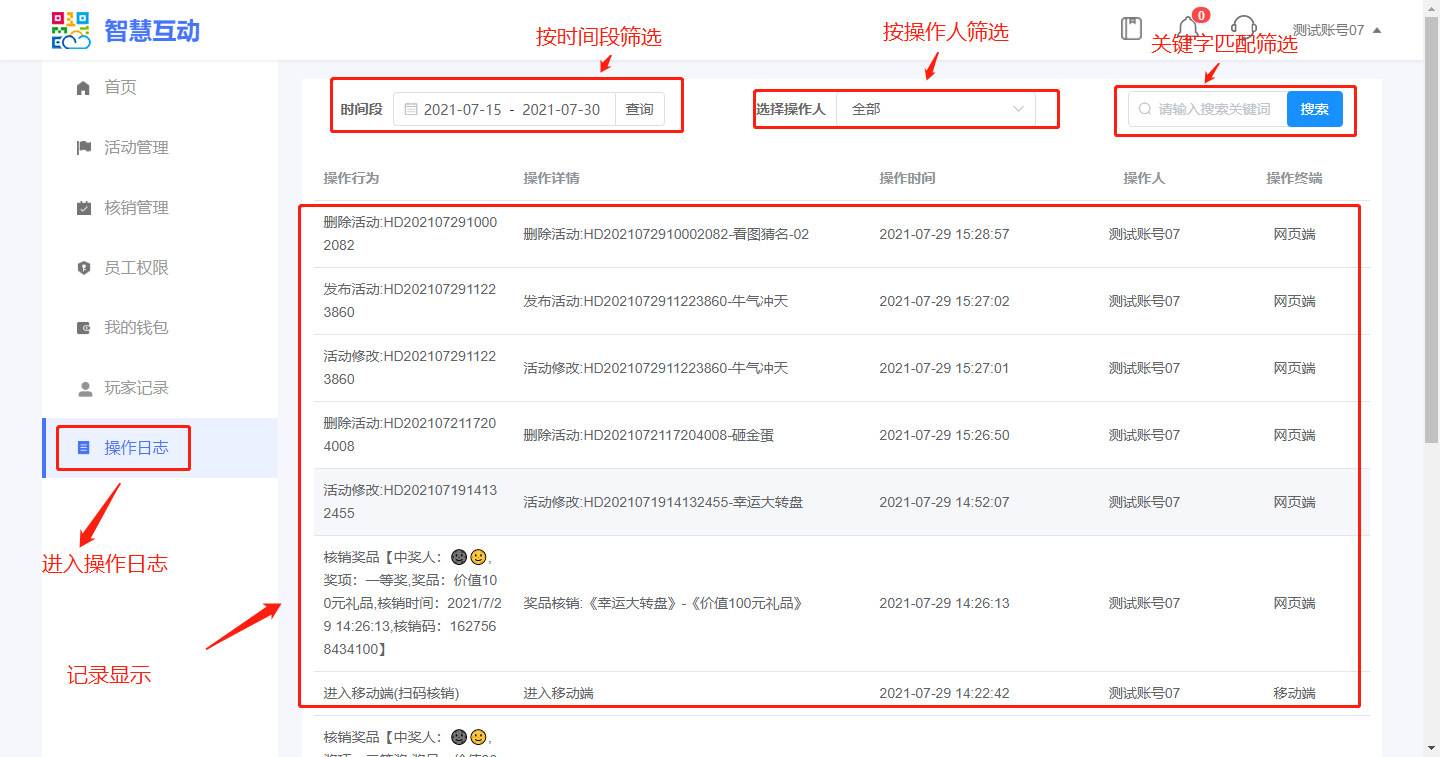Click the start date 2021-07-15 field

point(462,109)
